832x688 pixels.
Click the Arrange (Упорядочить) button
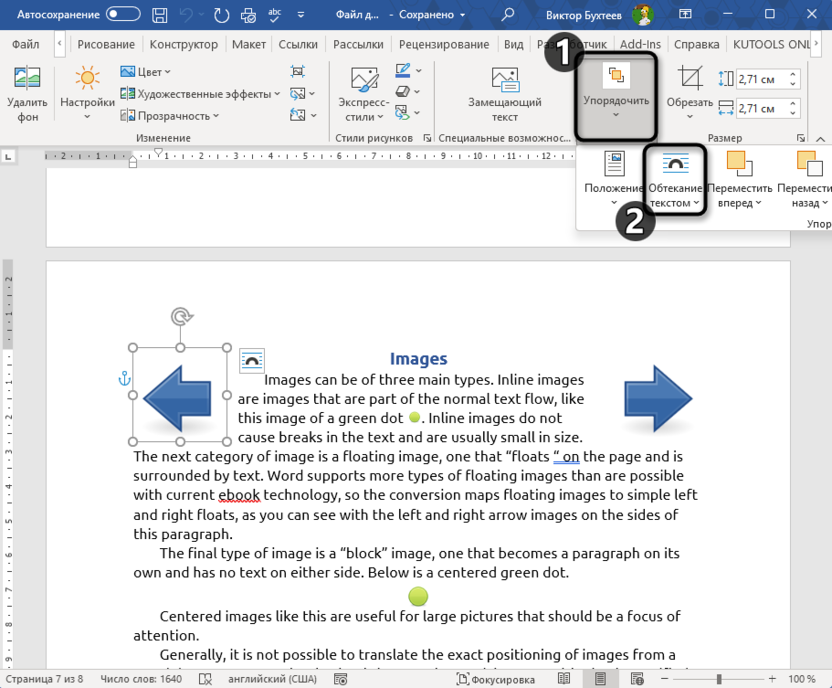click(x=616, y=96)
